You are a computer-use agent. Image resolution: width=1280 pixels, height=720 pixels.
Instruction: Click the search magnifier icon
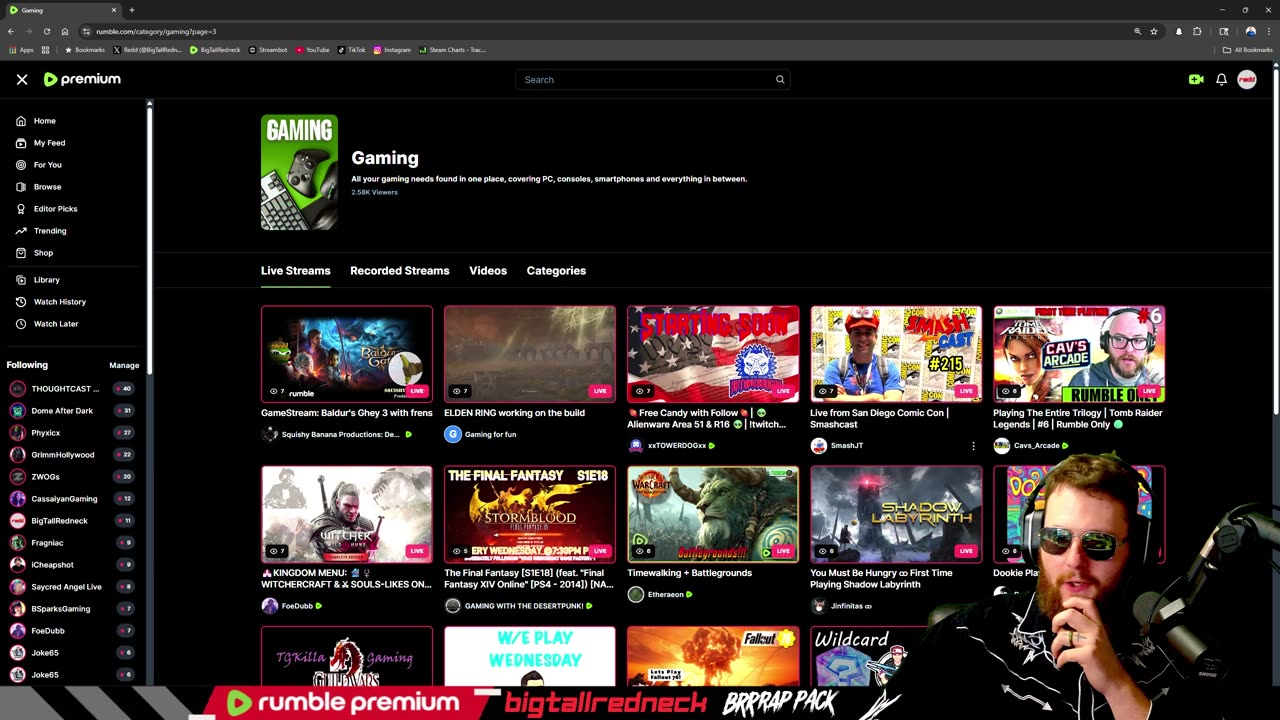tap(780, 80)
